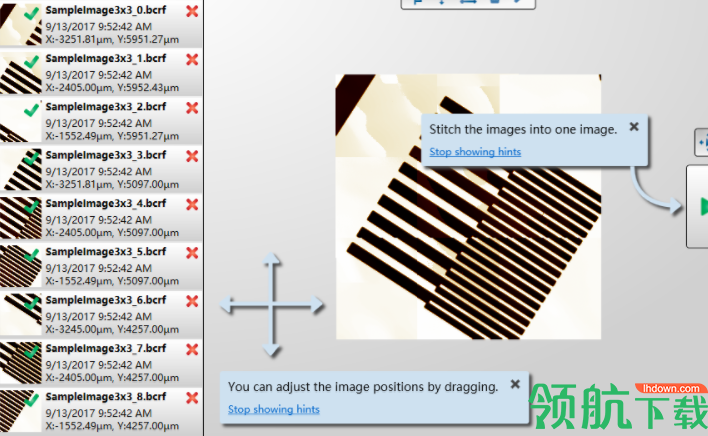Select file name SampleImage3x3_0.bcrf

point(106,10)
